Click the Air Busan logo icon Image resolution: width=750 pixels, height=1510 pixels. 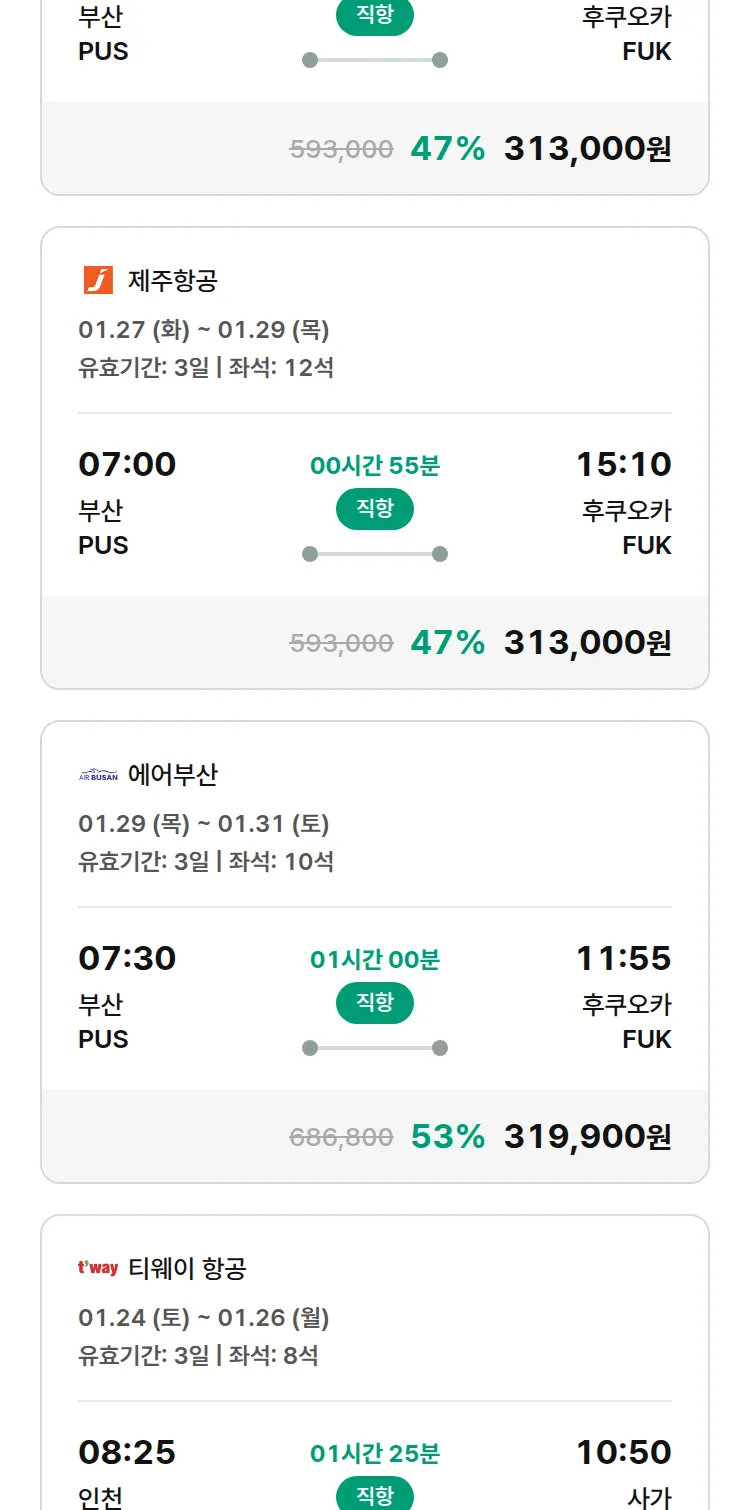pos(98,775)
